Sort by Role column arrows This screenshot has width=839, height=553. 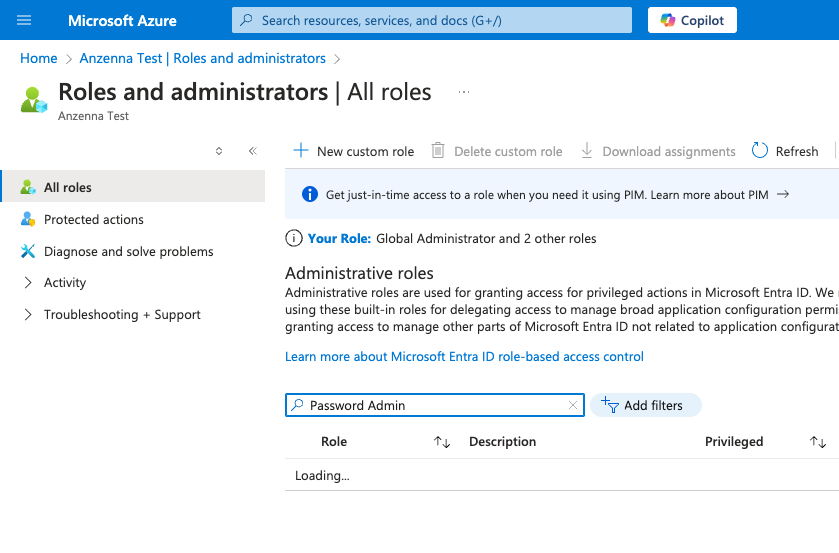coord(442,442)
